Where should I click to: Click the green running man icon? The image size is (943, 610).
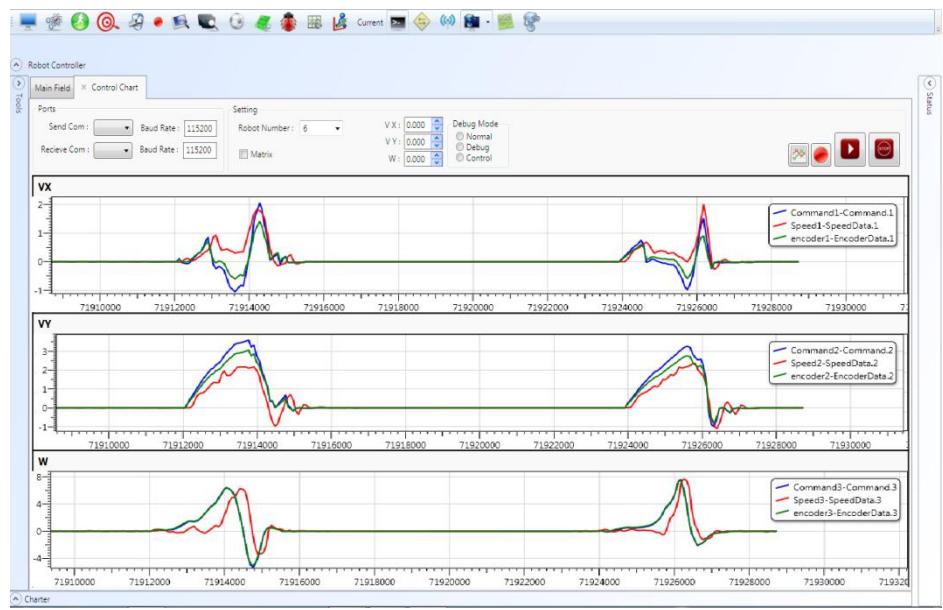click(x=79, y=22)
